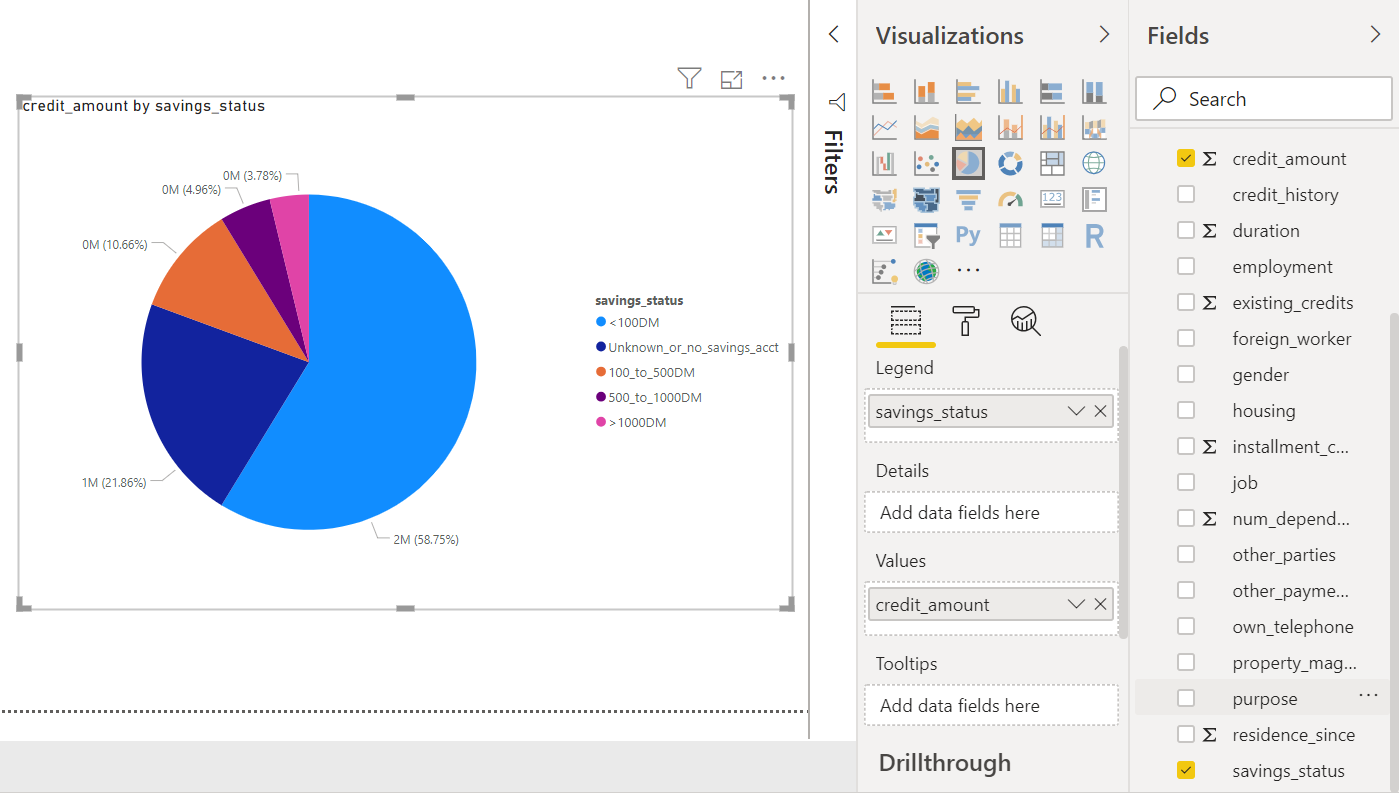Select the Stacked column chart visual

[x=926, y=92]
